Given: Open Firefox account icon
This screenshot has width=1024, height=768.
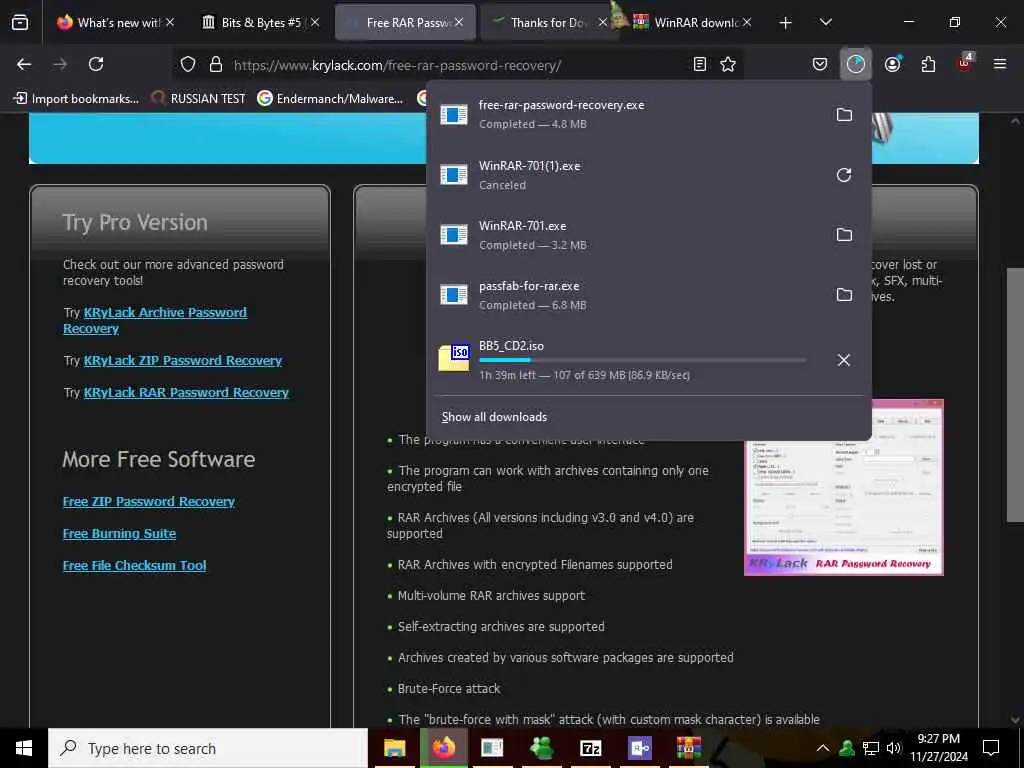Looking at the screenshot, I should tap(892, 64).
